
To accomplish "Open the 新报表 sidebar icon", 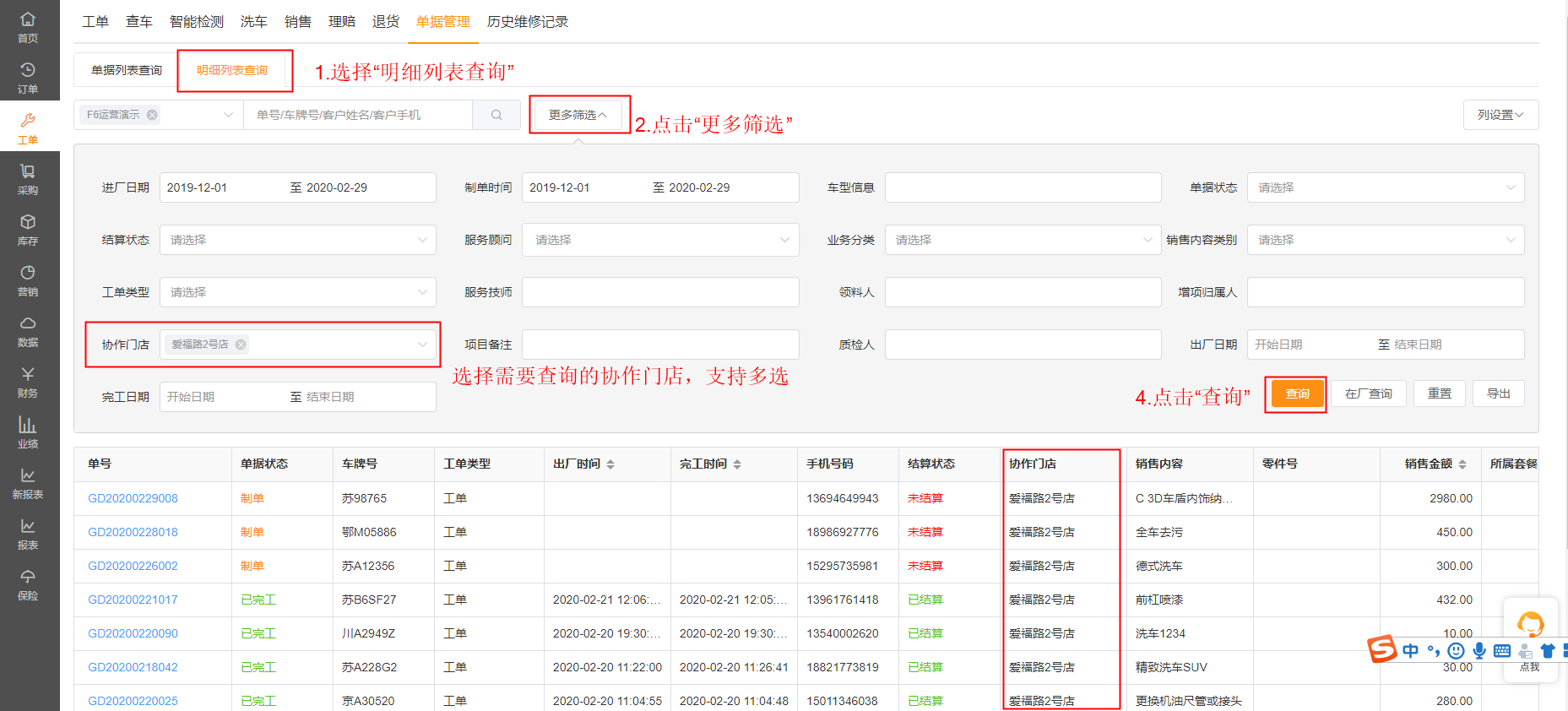I will (28, 475).
